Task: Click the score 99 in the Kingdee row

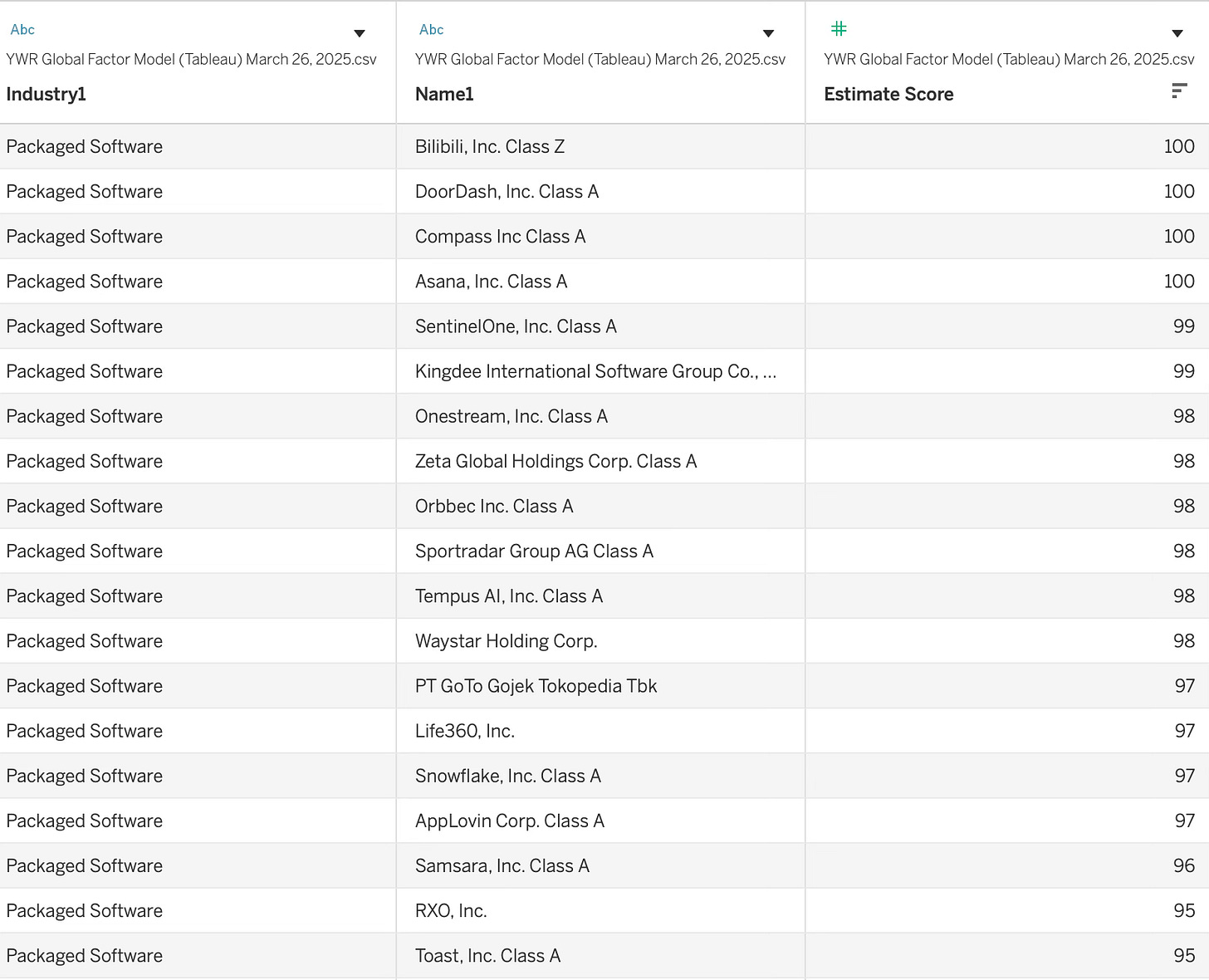Action: (1184, 371)
